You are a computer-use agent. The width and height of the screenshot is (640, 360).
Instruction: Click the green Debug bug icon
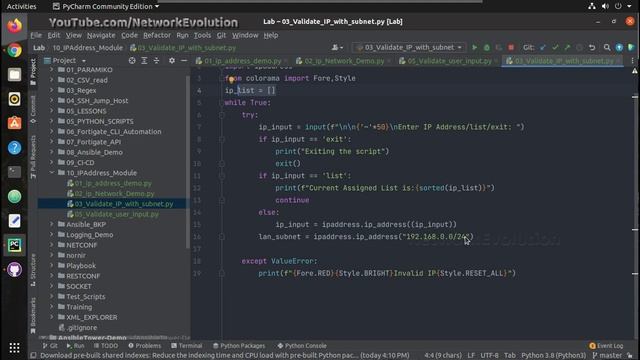tap(487, 48)
